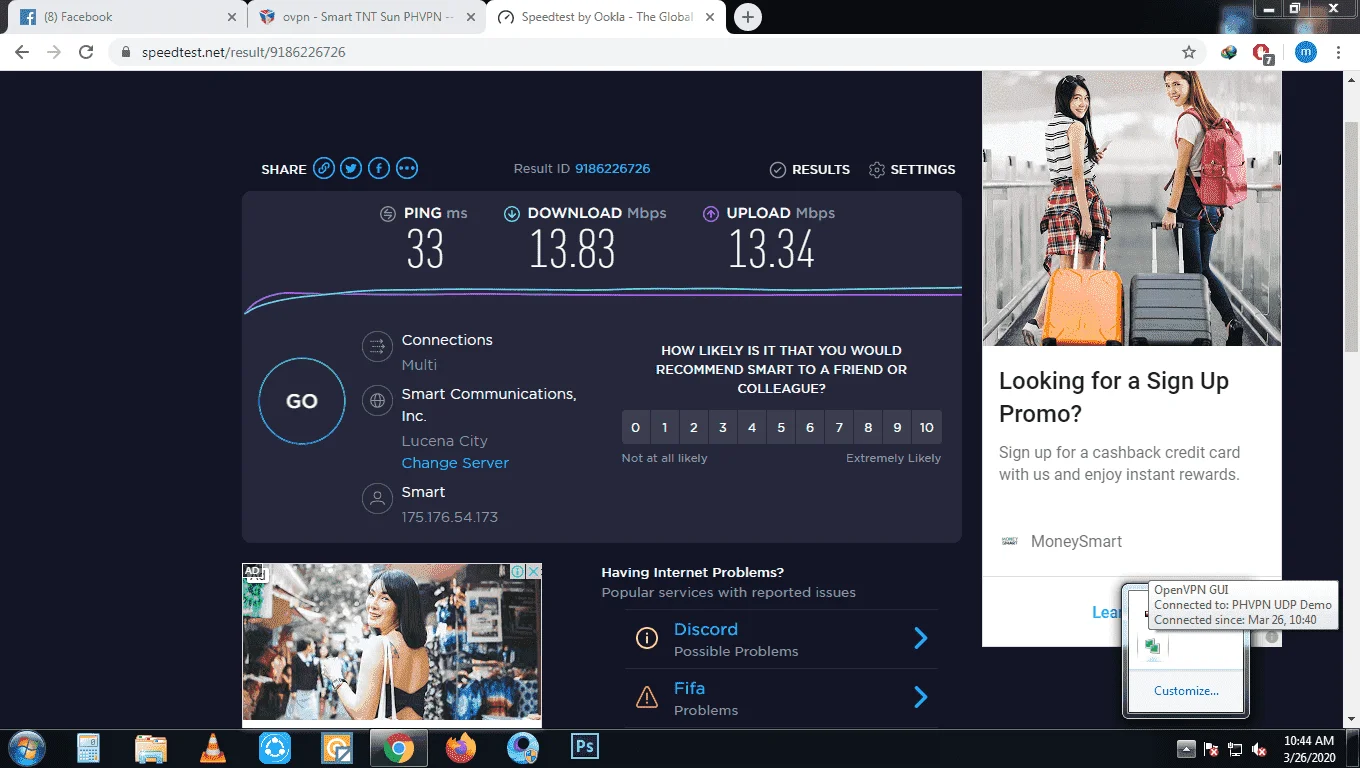Open Speedtest SETTINGS
1360x768 pixels.
(x=912, y=170)
